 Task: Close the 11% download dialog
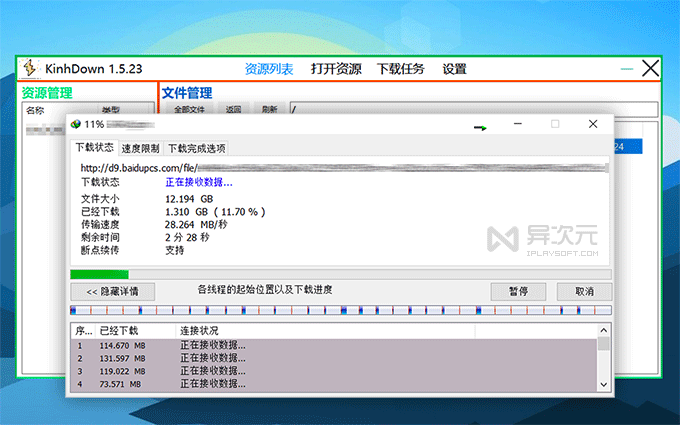[593, 124]
